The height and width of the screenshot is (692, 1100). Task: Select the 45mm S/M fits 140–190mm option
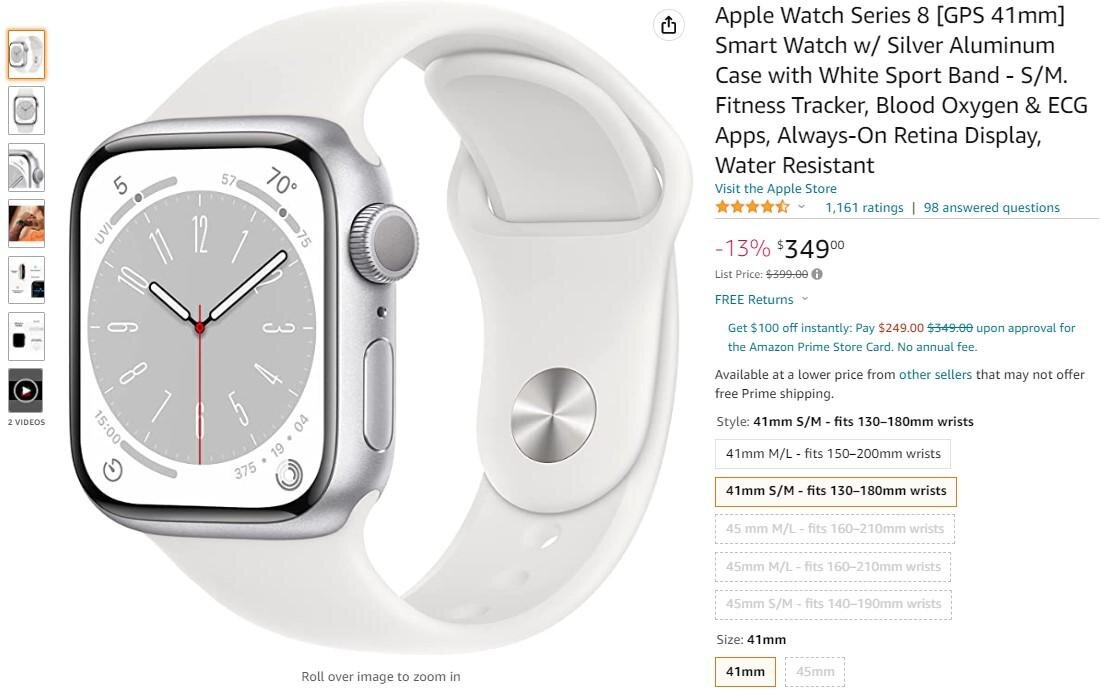833,604
